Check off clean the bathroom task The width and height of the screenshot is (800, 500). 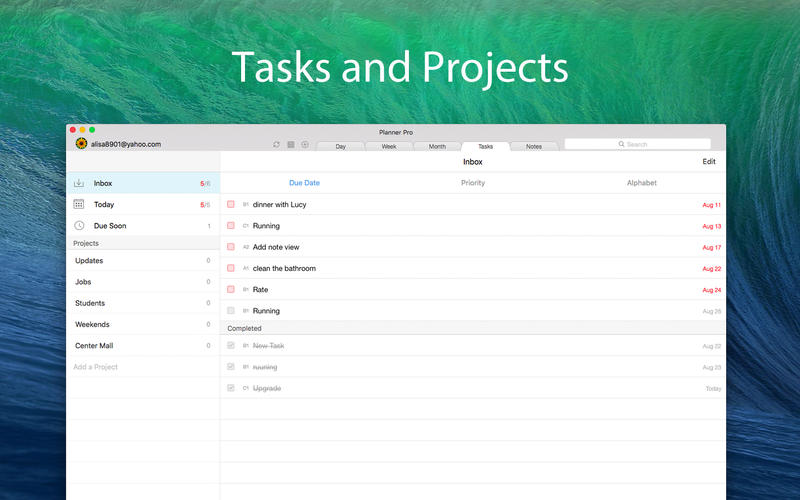tap(231, 268)
